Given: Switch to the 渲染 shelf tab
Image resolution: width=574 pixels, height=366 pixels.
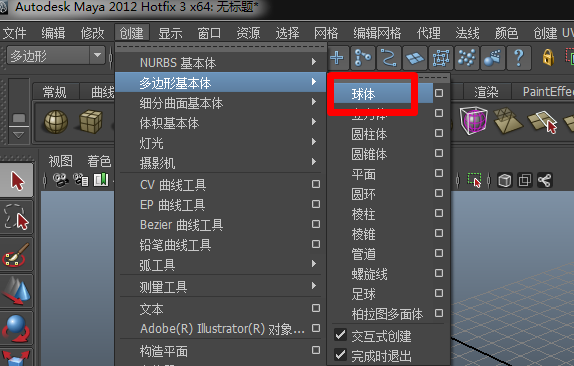Looking at the screenshot, I should [x=487, y=92].
